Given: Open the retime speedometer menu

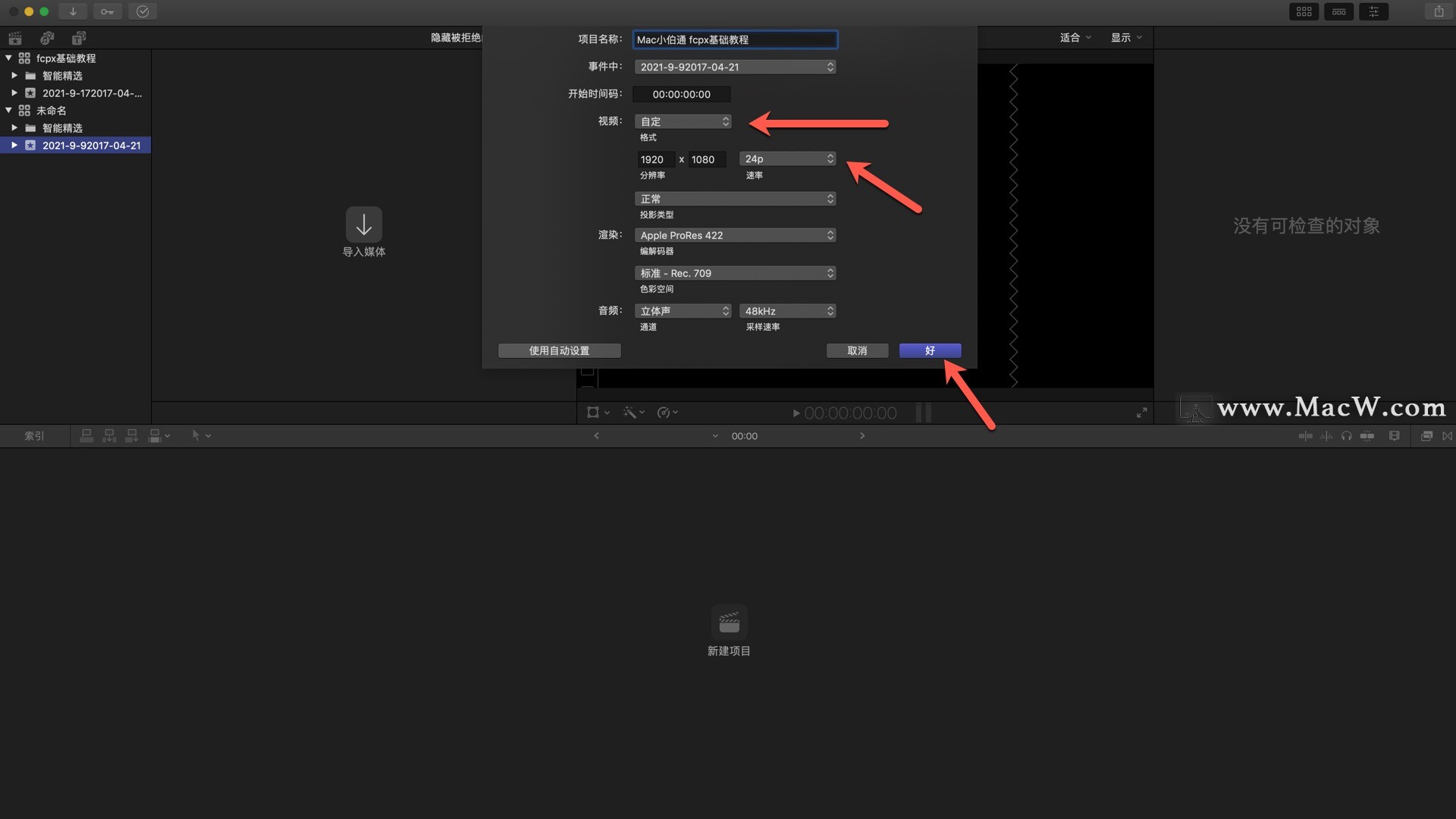Looking at the screenshot, I should [667, 413].
